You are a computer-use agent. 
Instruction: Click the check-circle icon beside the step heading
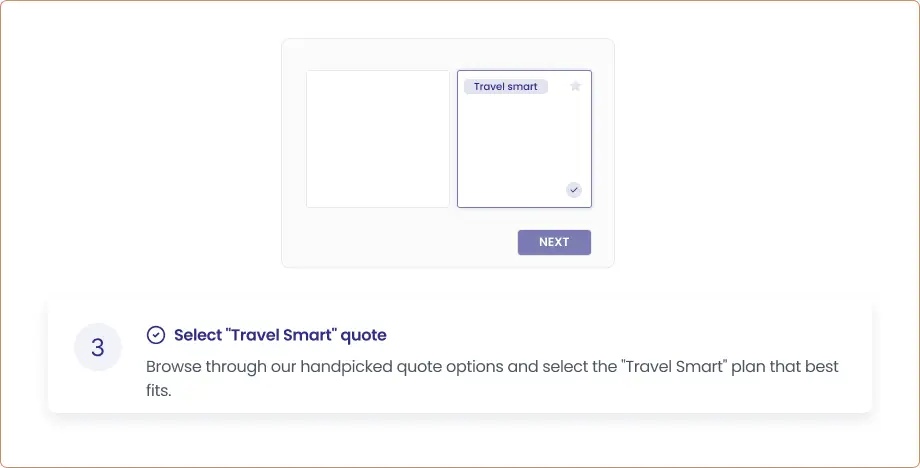point(155,335)
